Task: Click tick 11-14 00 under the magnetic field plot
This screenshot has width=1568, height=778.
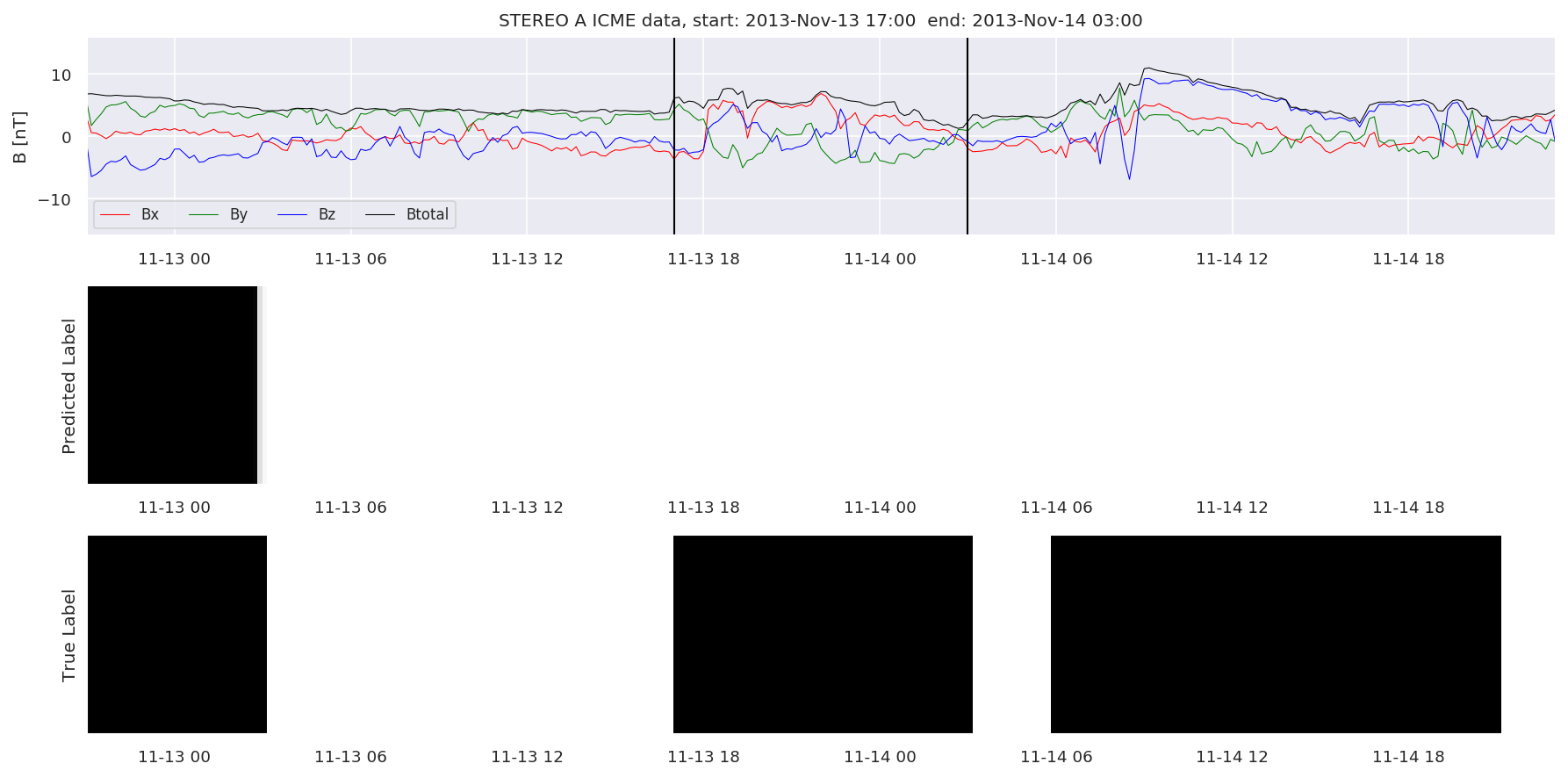Action: click(880, 259)
